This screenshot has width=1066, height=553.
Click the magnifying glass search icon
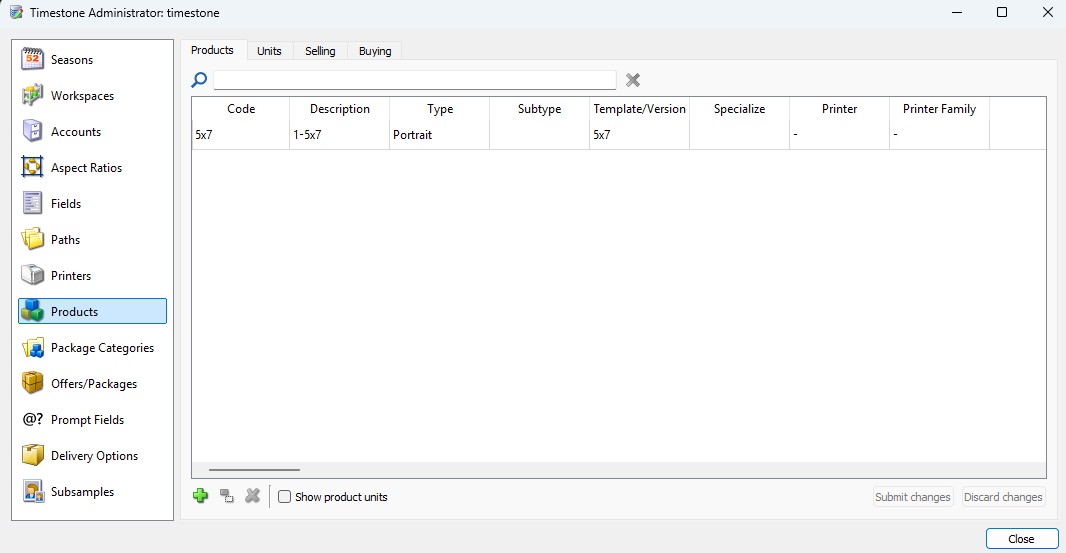[x=200, y=80]
